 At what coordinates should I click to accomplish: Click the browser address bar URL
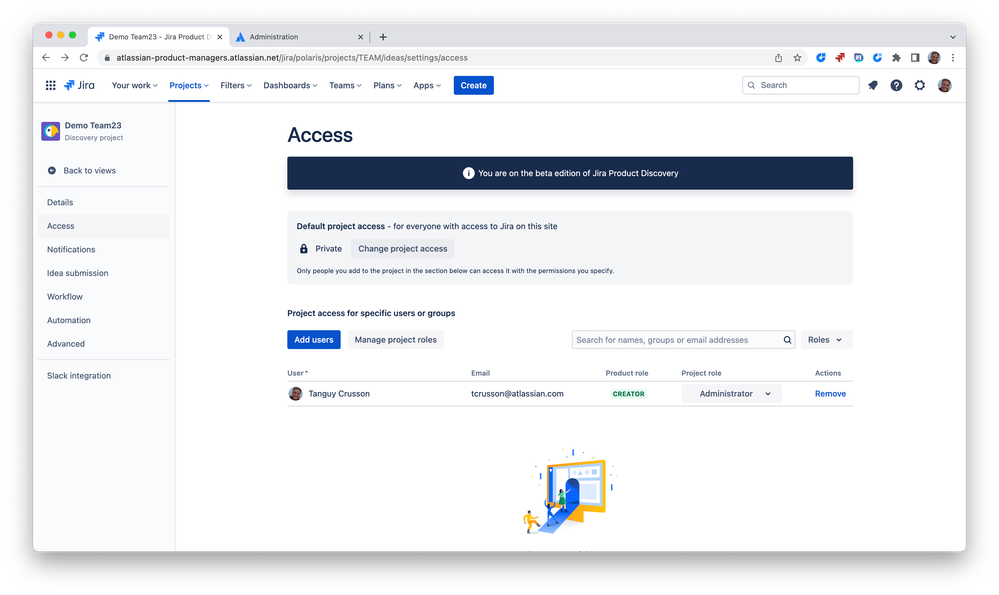292,58
